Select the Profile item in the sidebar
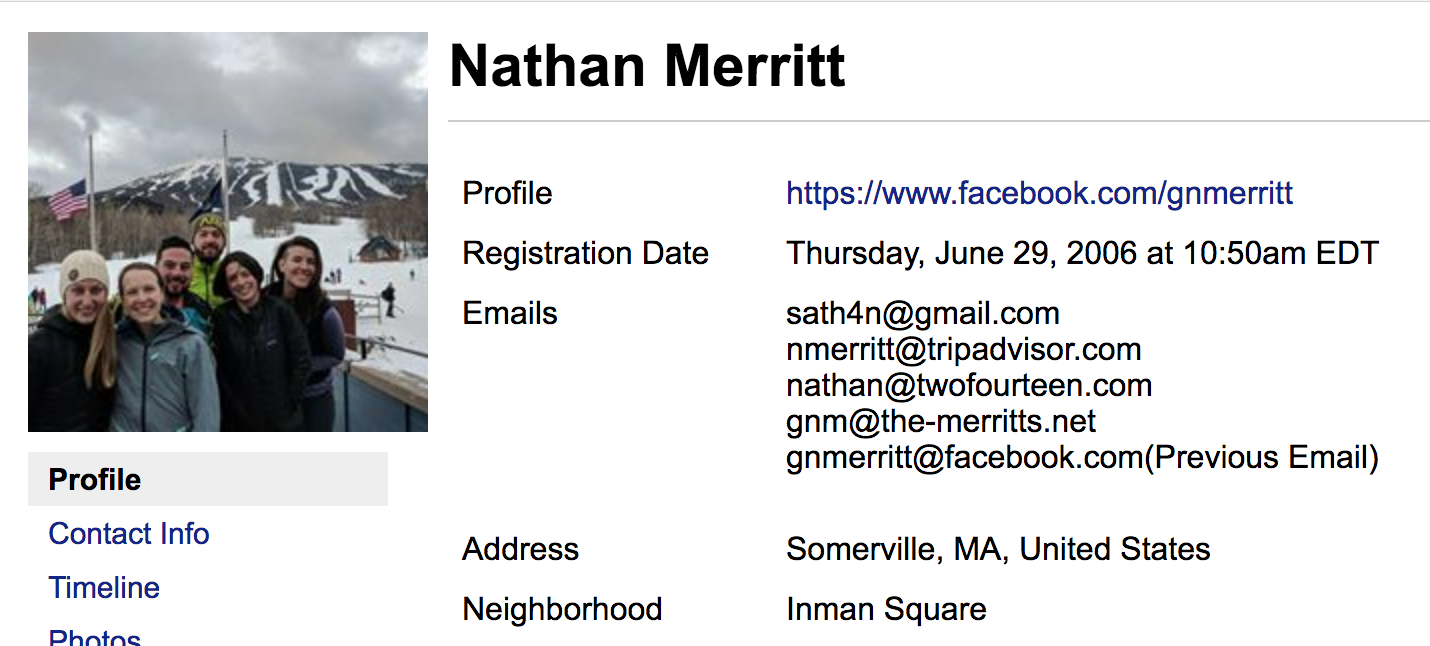 tap(208, 479)
